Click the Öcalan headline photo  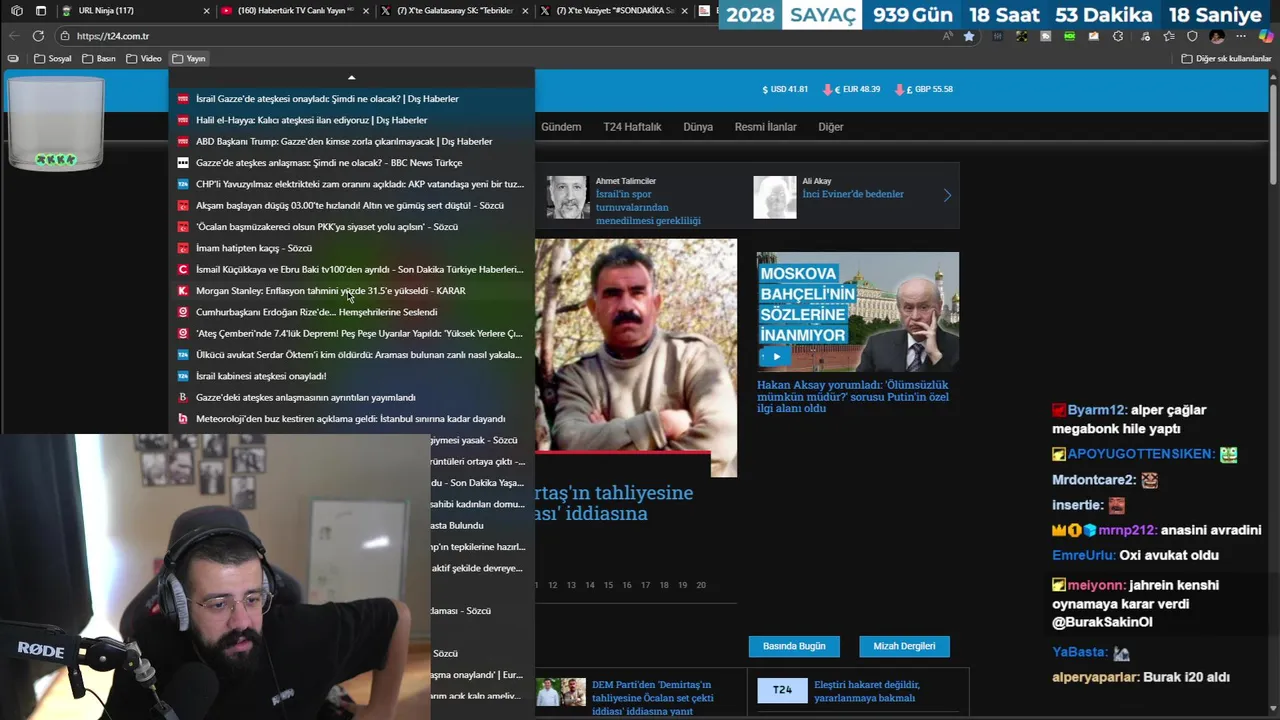(636, 356)
